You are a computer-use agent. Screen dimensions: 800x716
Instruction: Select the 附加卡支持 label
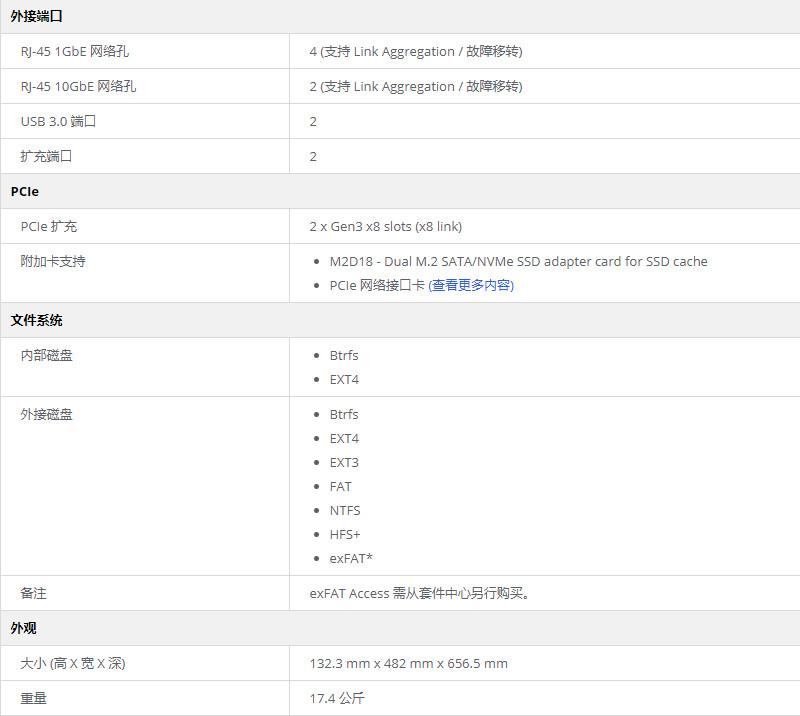(53, 261)
